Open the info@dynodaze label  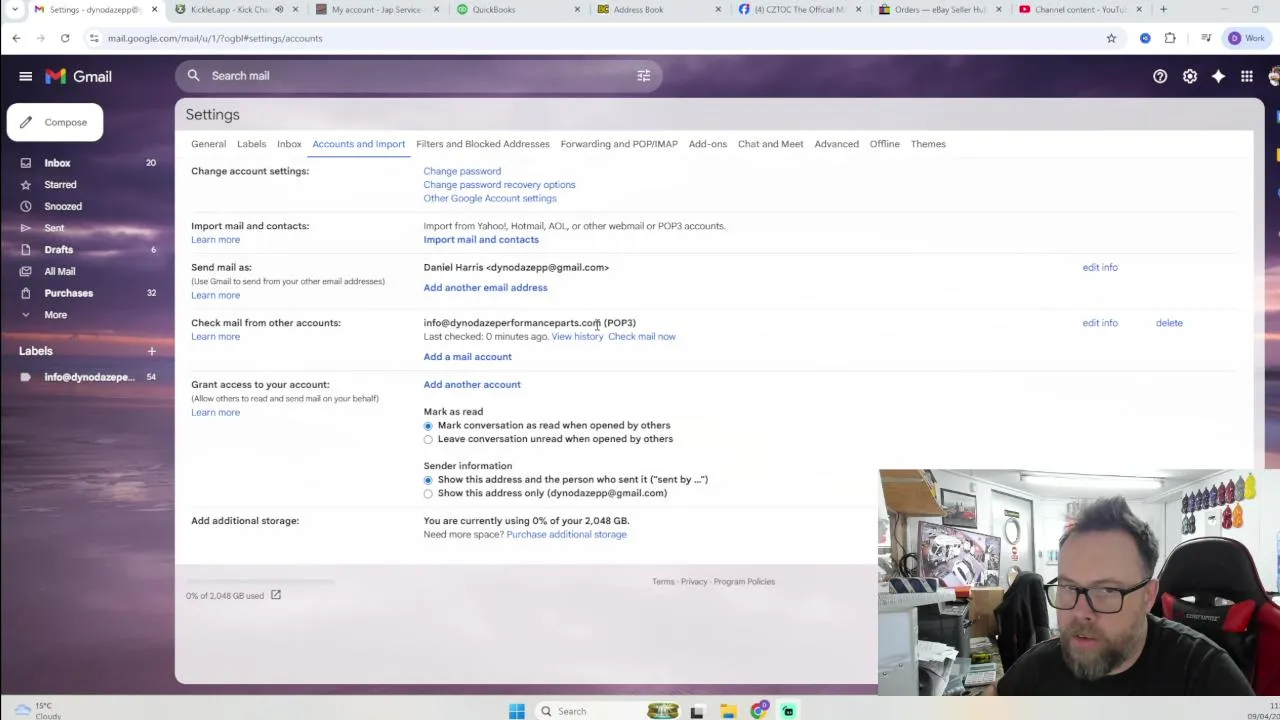pos(89,377)
